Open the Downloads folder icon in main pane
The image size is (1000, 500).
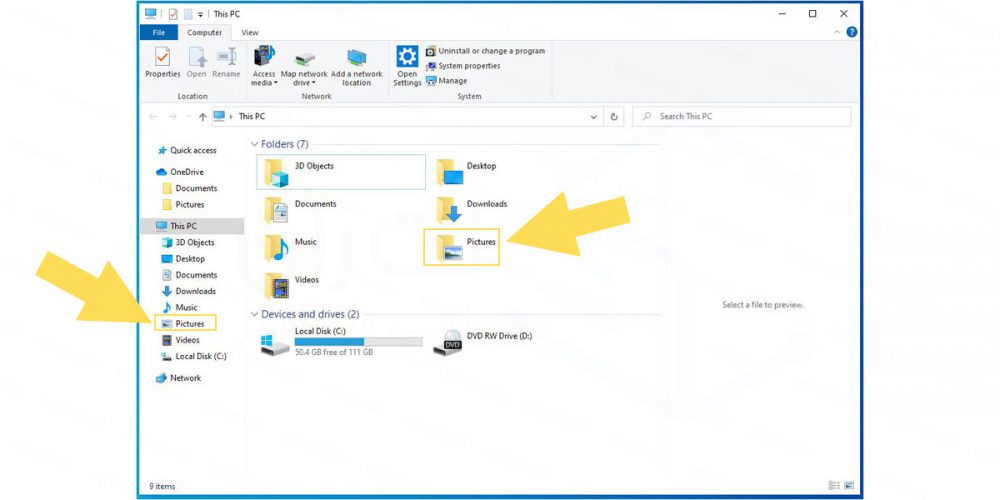point(449,208)
